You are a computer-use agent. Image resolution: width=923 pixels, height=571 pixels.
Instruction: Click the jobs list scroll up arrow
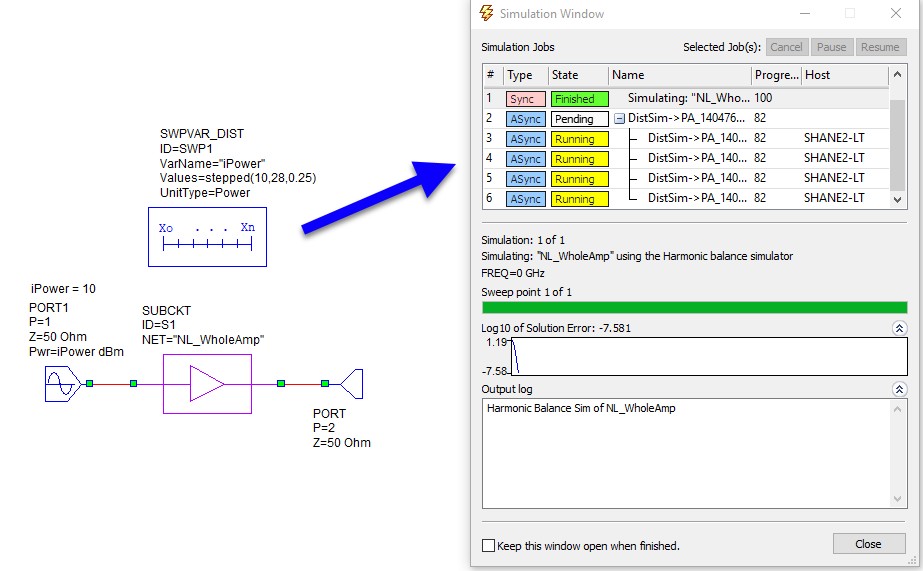pyautogui.click(x=897, y=74)
